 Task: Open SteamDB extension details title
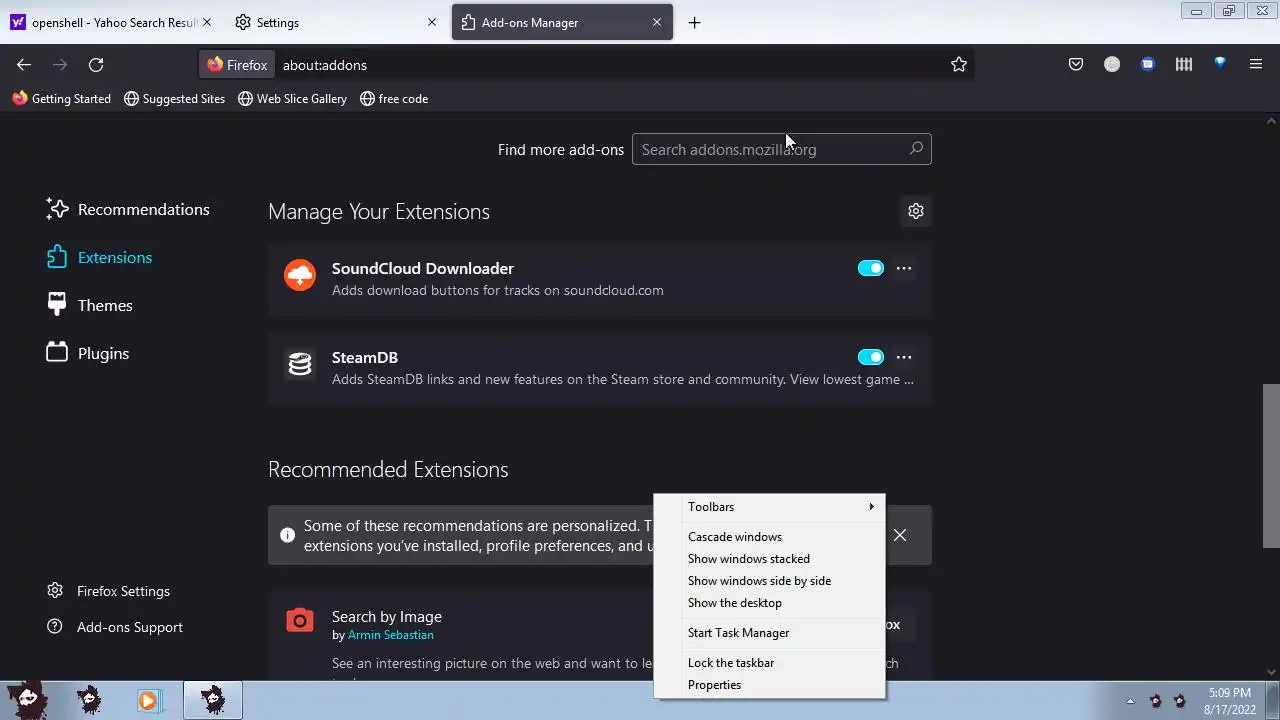point(365,357)
